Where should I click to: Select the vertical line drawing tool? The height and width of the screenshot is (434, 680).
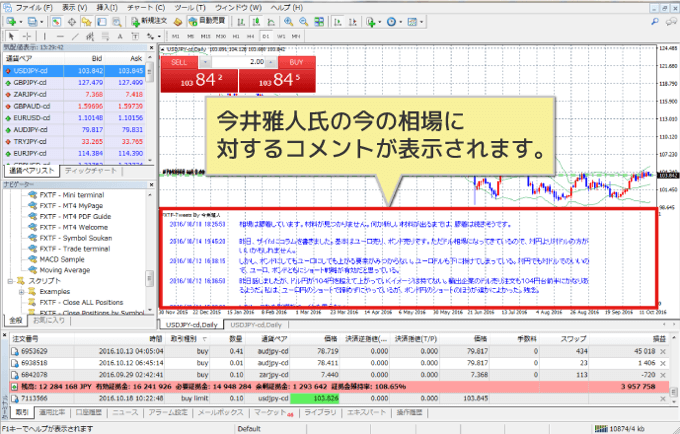tap(45, 36)
